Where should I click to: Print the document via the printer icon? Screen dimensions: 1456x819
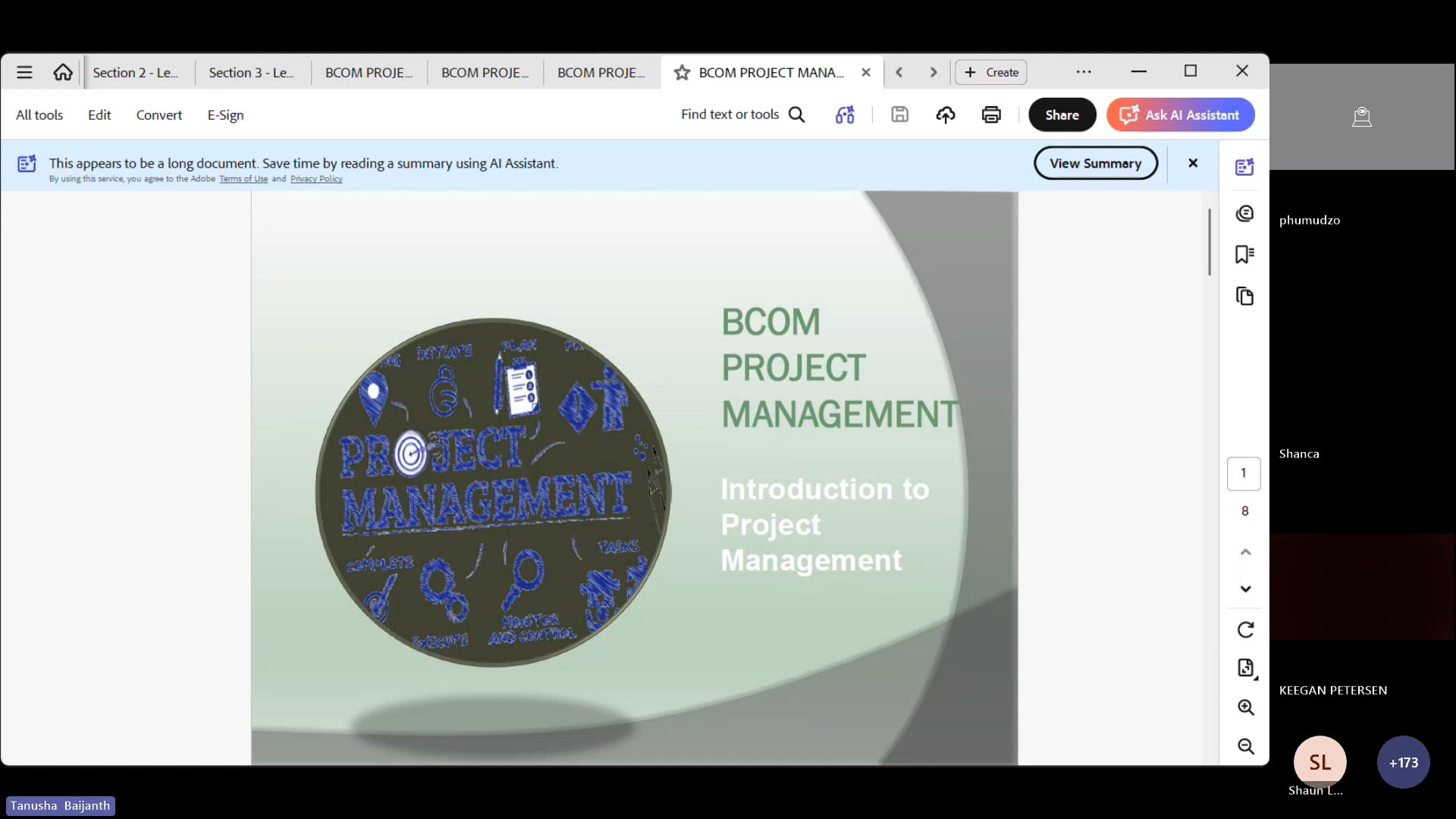pos(991,115)
